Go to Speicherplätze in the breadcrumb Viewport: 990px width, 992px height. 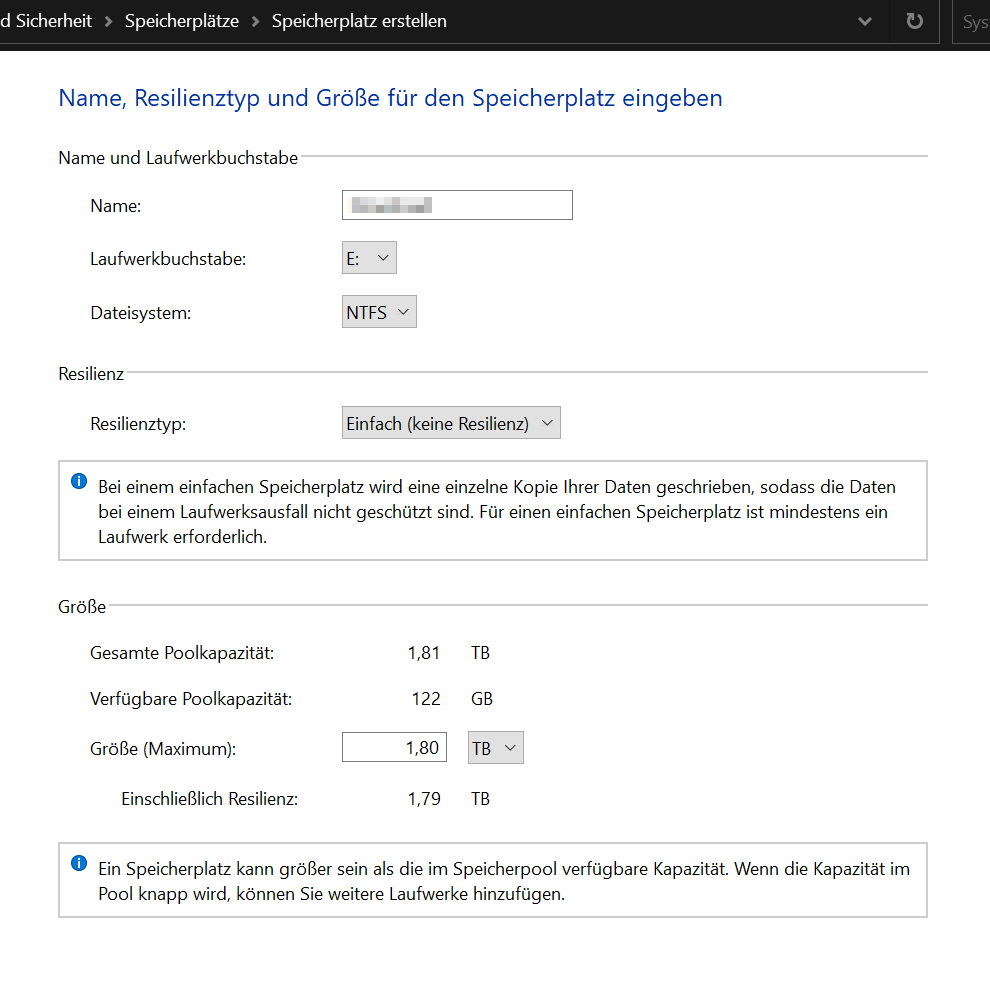[x=182, y=21]
